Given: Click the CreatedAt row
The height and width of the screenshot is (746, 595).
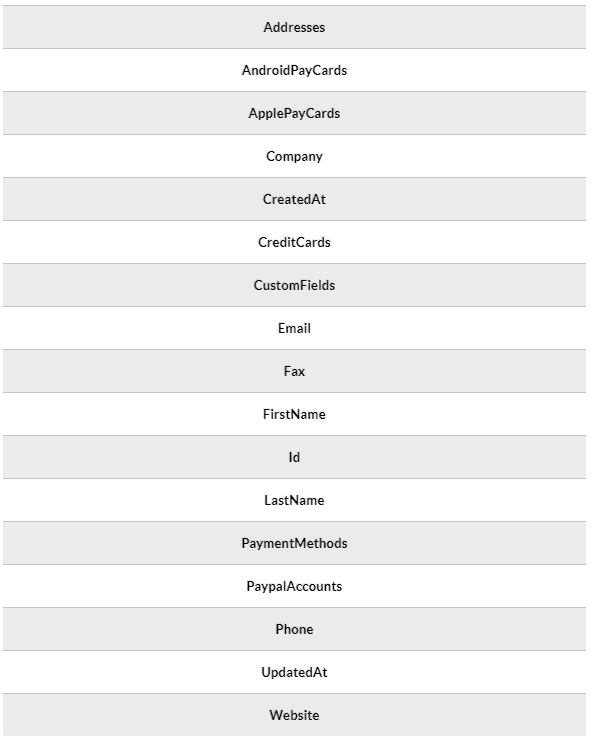Looking at the screenshot, I should (x=294, y=199).
